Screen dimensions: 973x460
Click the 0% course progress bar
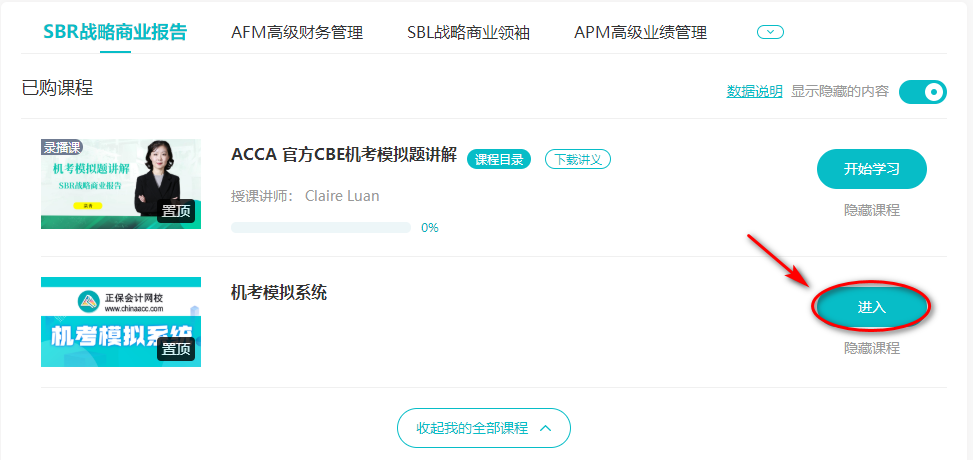click(x=320, y=227)
